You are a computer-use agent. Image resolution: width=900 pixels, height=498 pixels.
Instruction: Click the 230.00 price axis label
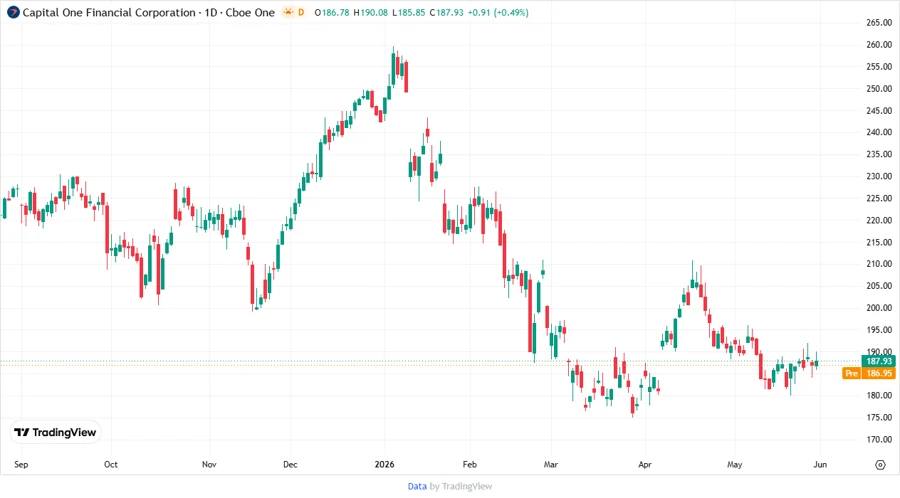[879, 176]
